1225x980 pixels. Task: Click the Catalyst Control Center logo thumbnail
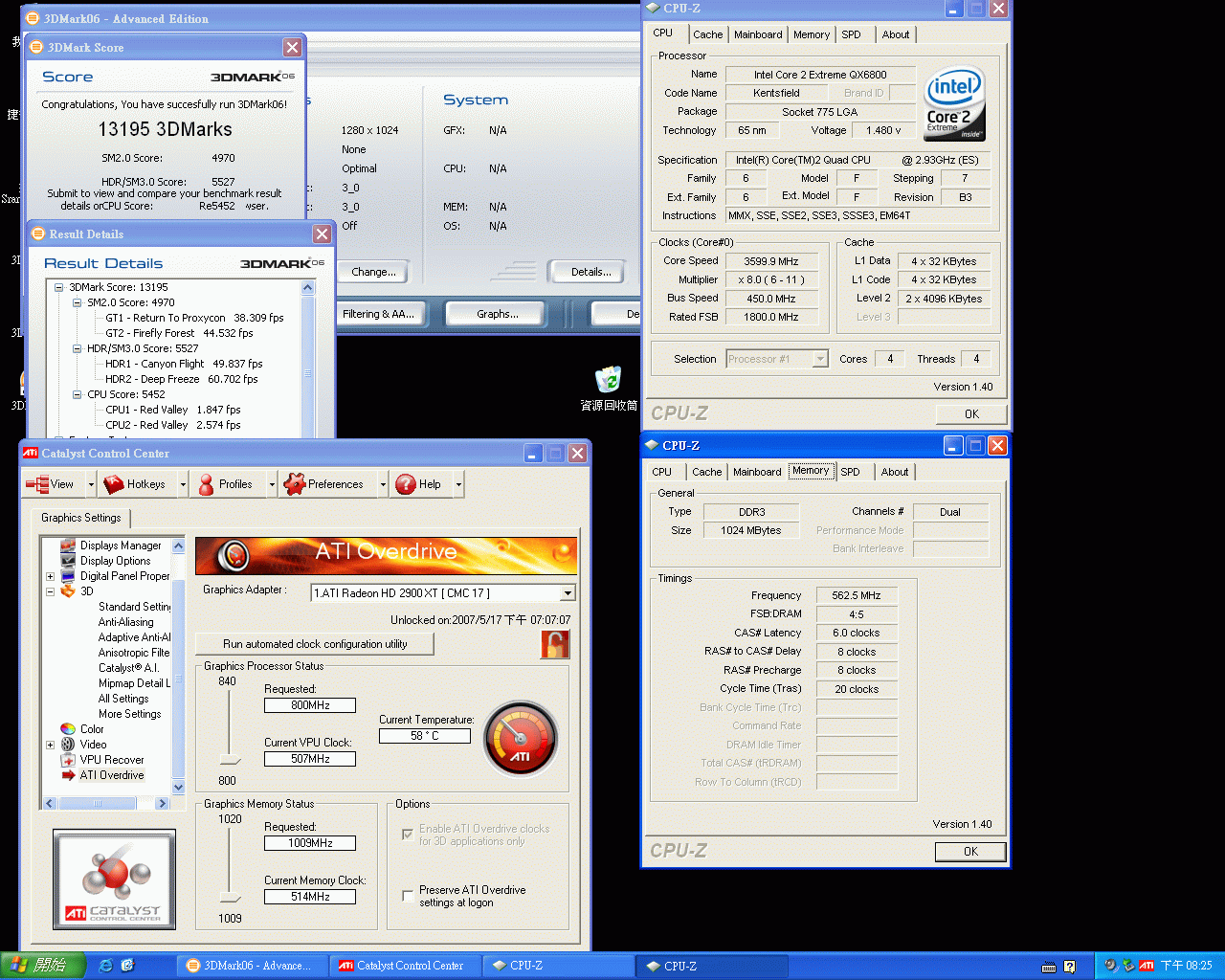pos(115,879)
